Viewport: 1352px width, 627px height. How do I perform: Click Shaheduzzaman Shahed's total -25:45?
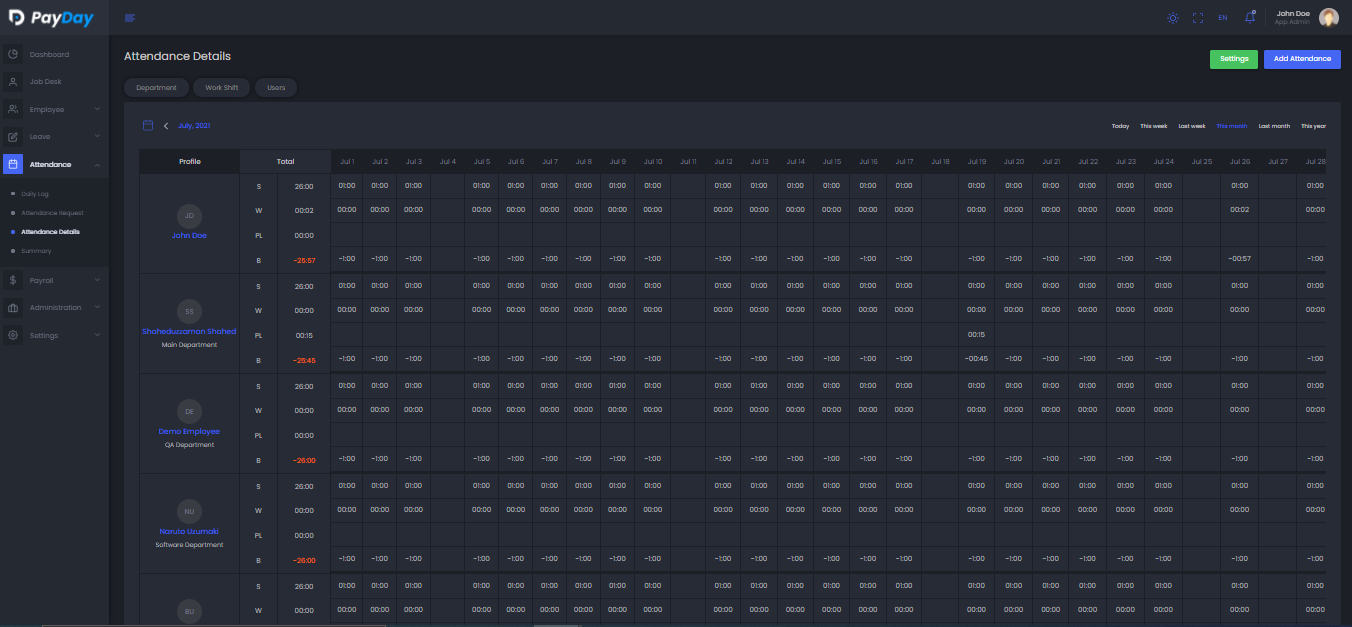tap(304, 360)
